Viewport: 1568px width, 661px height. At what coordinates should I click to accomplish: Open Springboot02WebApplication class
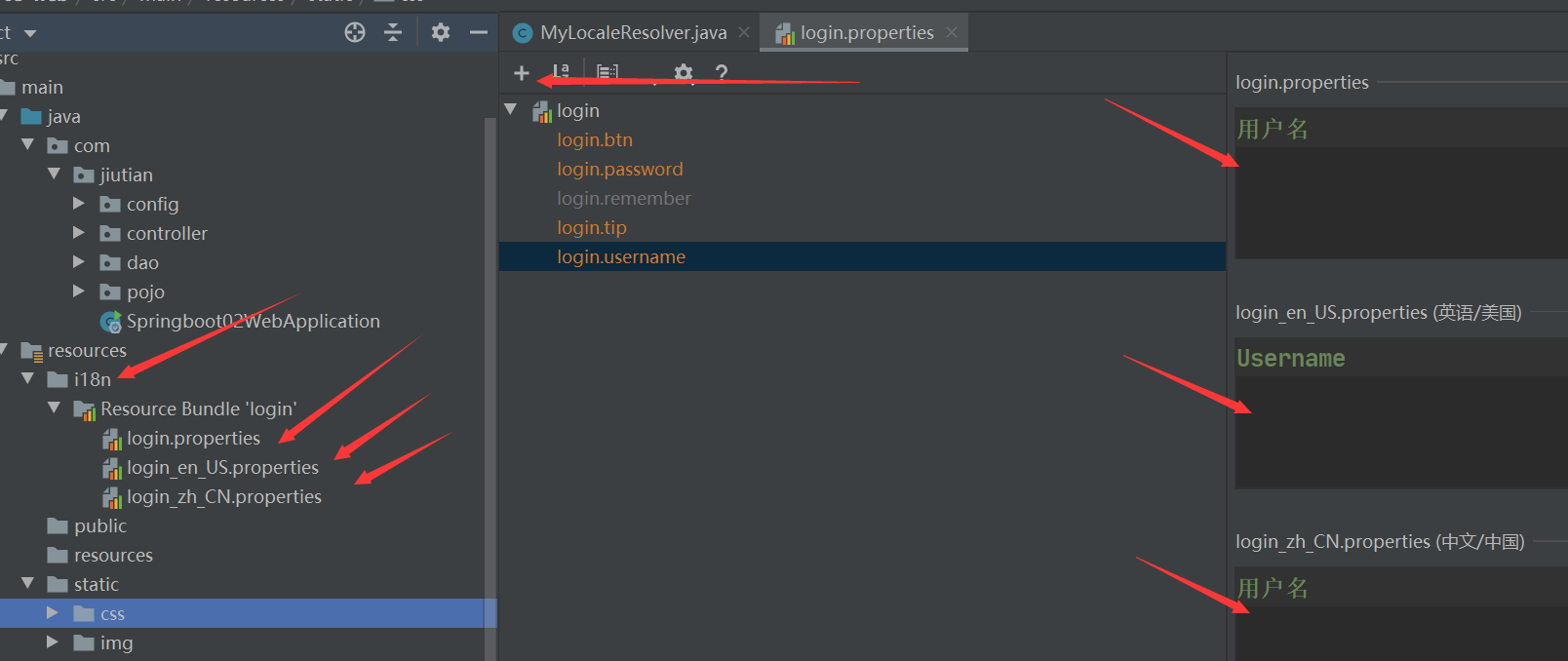tap(253, 322)
